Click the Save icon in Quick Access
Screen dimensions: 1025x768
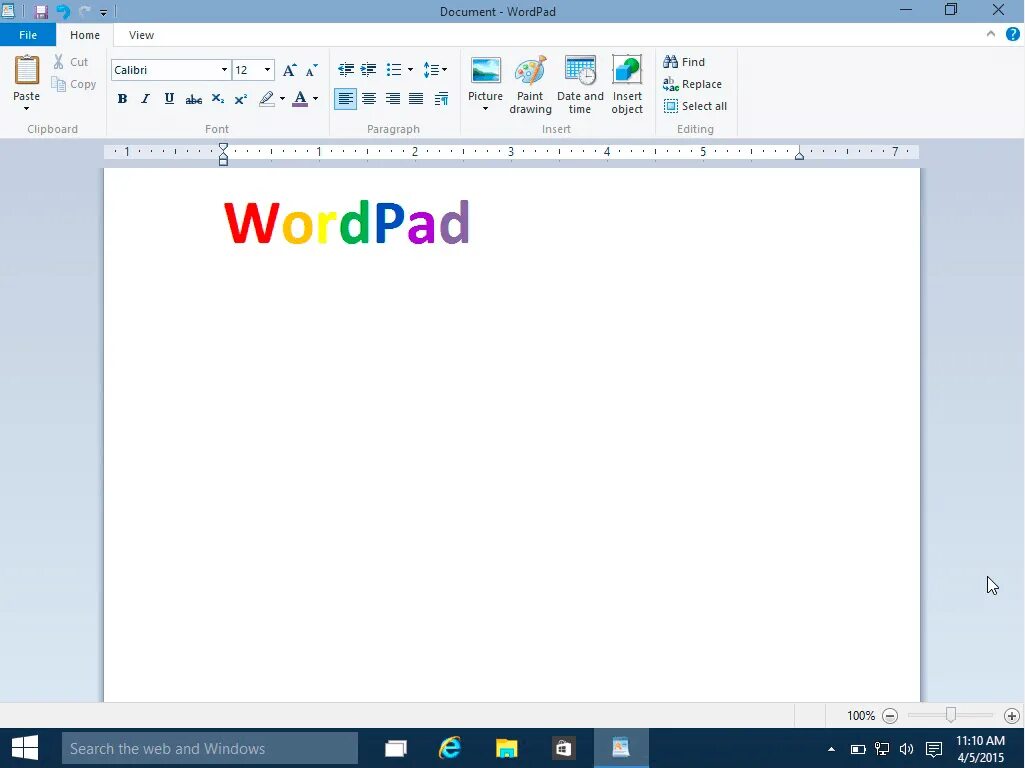(41, 12)
